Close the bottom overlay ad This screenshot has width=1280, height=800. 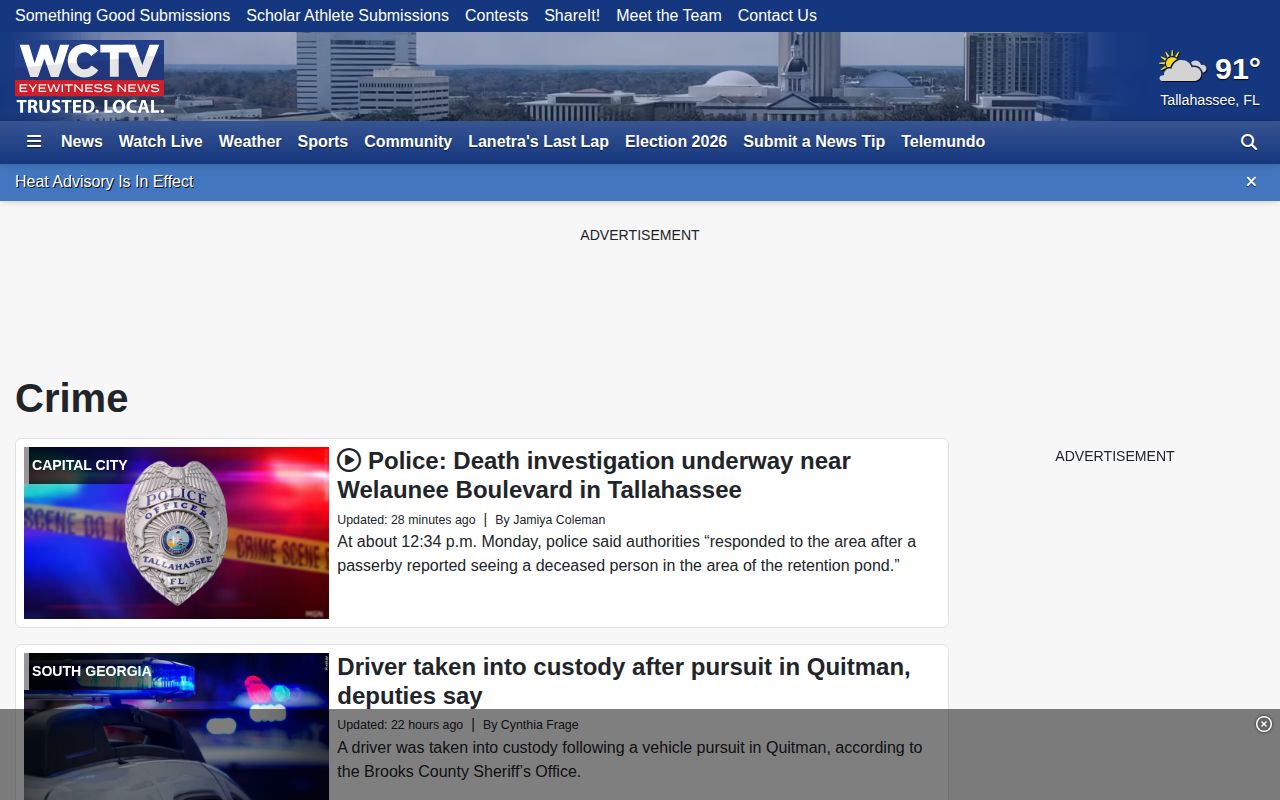1264,724
